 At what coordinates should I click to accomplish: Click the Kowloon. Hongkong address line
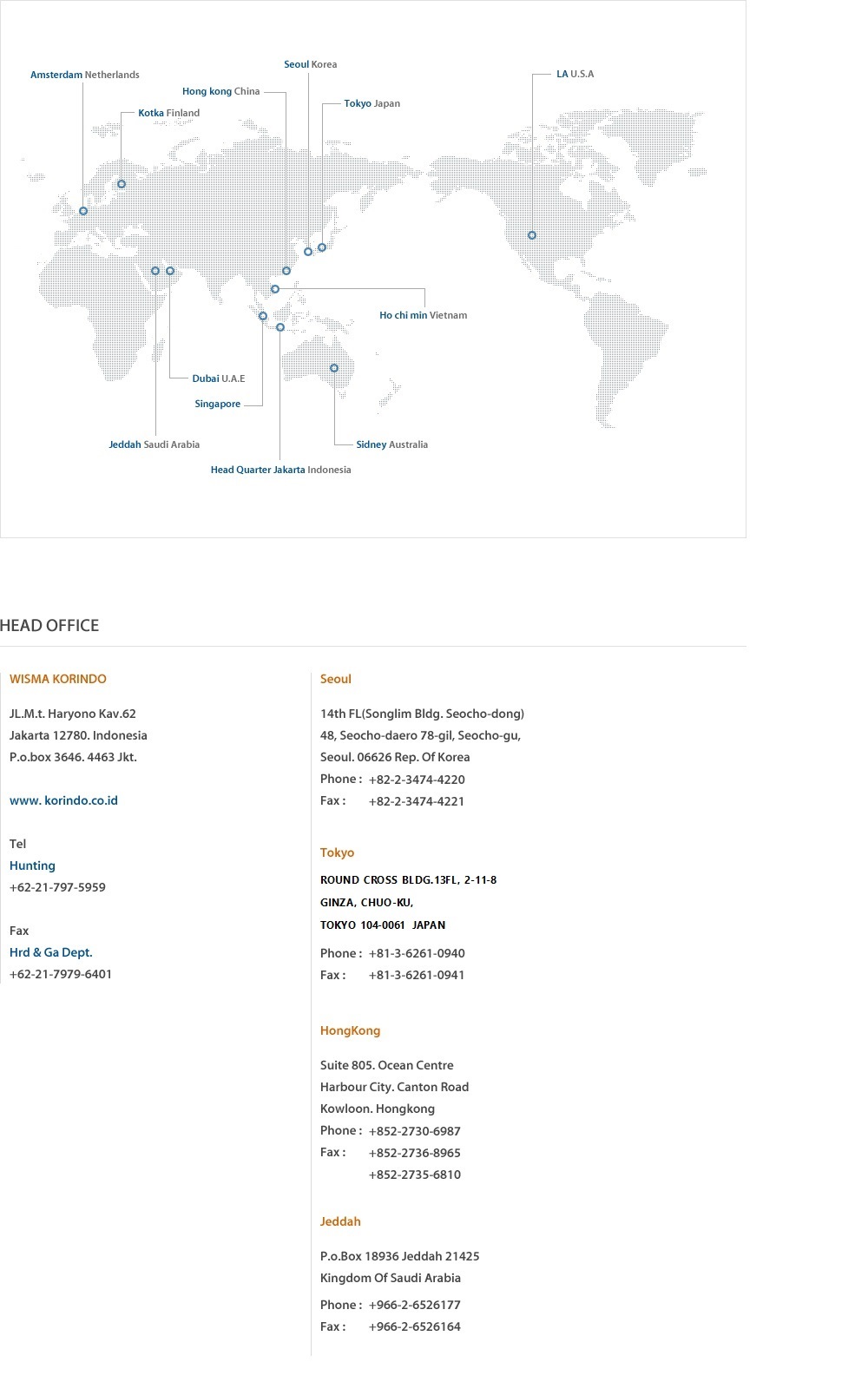(x=378, y=1109)
